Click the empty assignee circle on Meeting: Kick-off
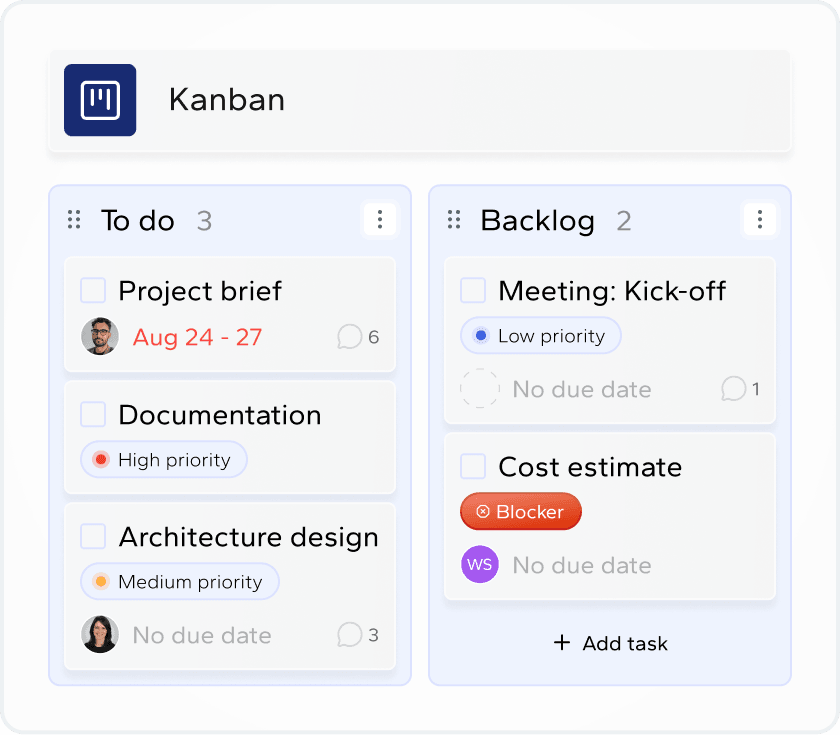The image size is (840, 735). [479, 389]
